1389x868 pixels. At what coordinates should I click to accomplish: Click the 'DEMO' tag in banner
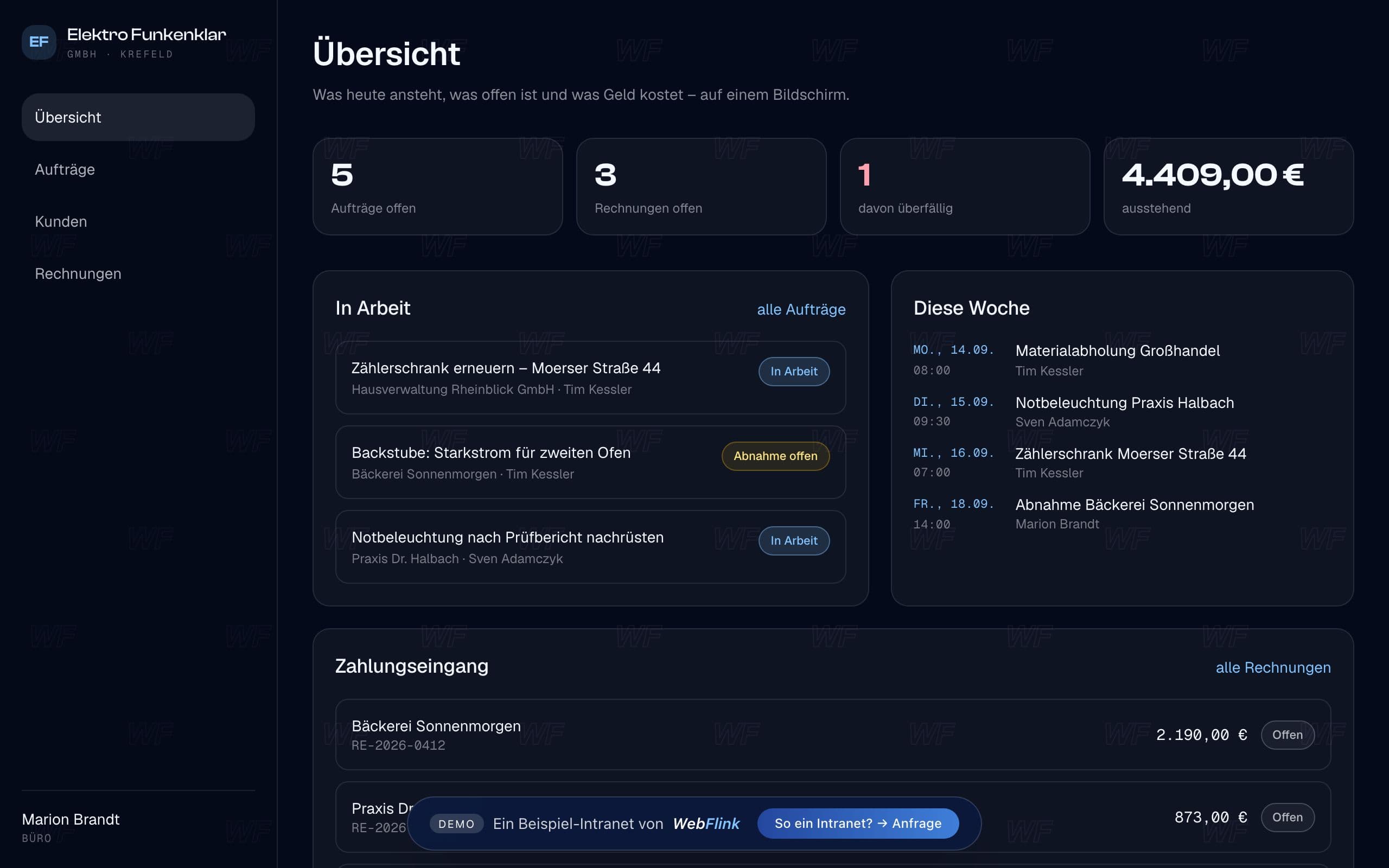(x=456, y=824)
